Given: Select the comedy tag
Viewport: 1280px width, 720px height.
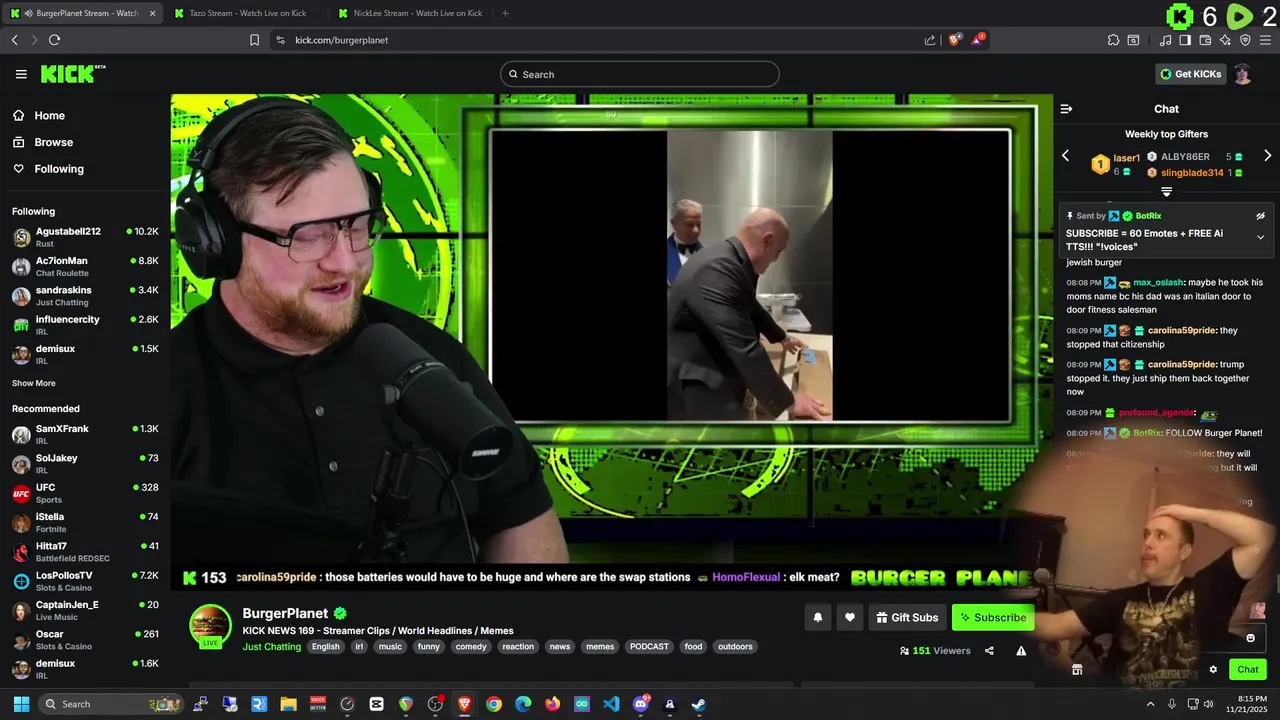Looking at the screenshot, I should [471, 647].
